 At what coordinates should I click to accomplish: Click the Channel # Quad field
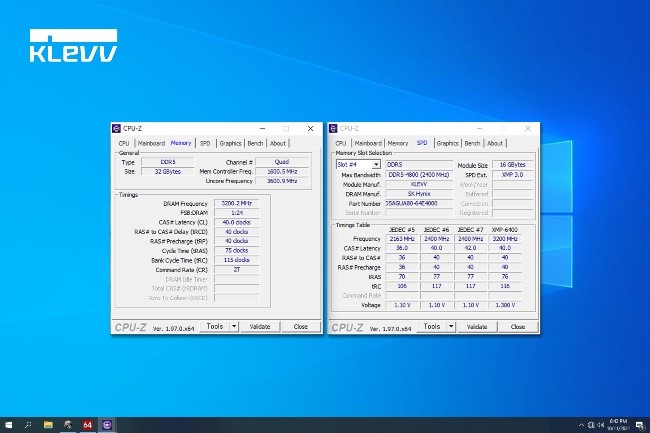(282, 162)
